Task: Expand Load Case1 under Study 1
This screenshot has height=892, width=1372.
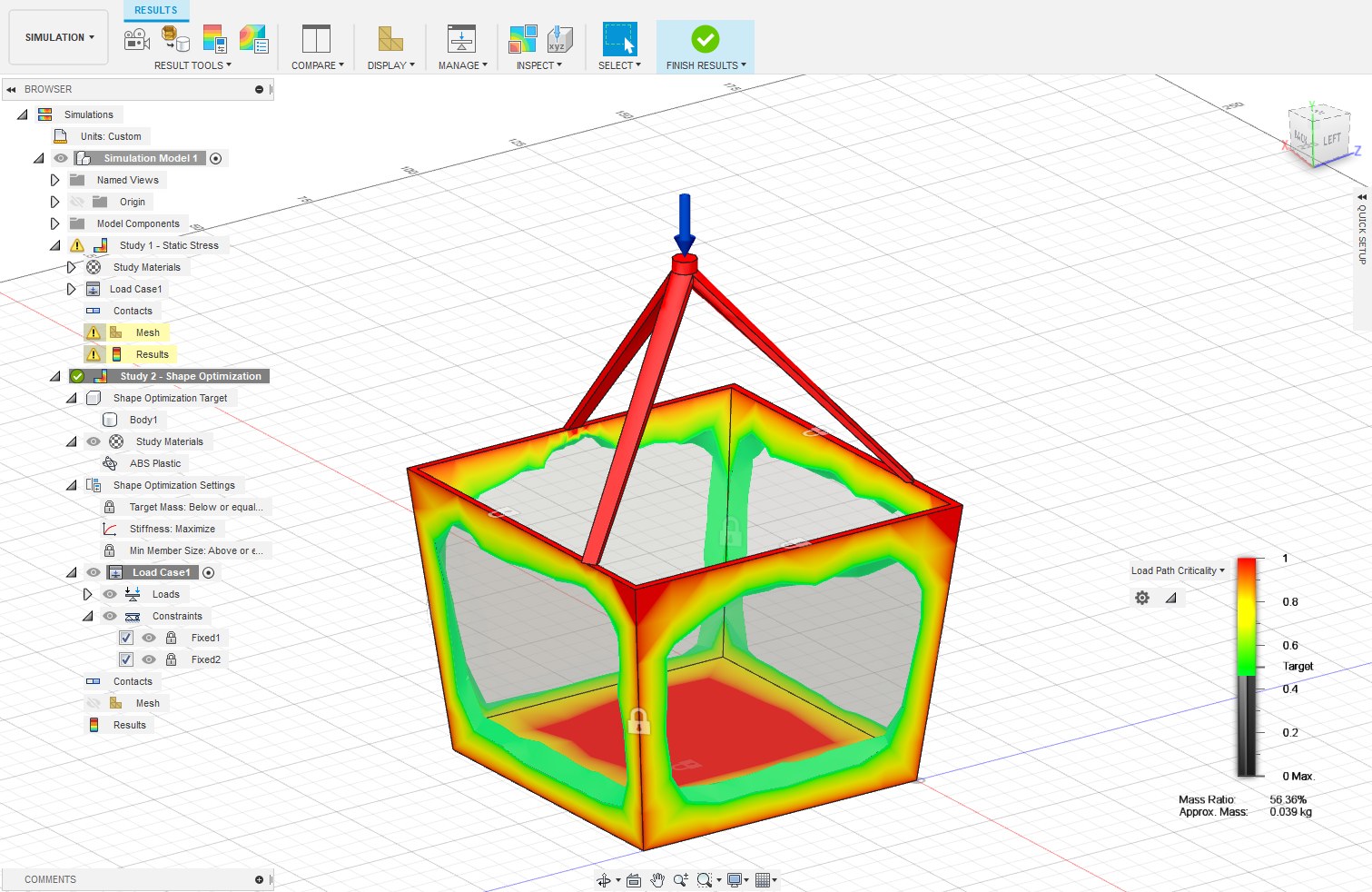Action: (x=72, y=289)
